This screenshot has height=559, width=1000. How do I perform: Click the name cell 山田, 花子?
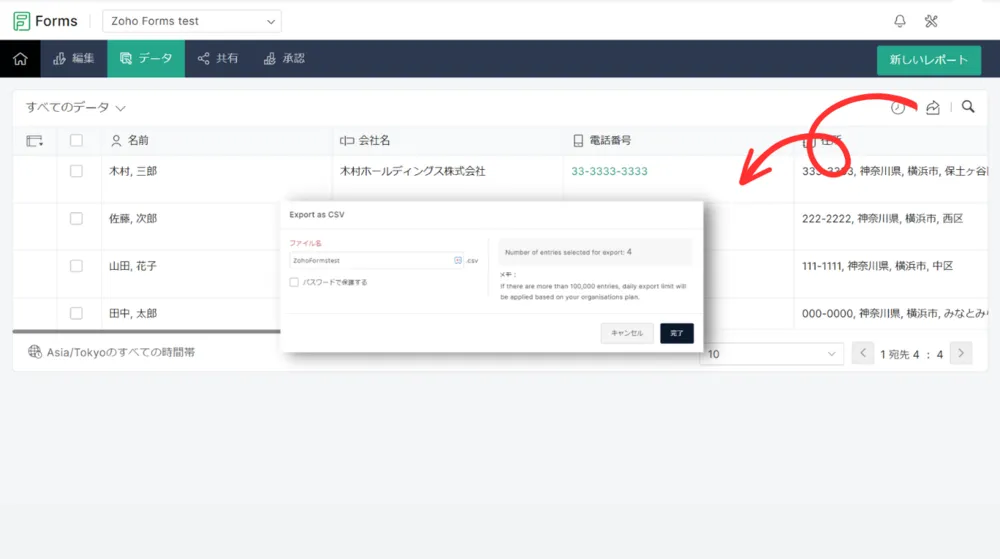pyautogui.click(x=133, y=266)
